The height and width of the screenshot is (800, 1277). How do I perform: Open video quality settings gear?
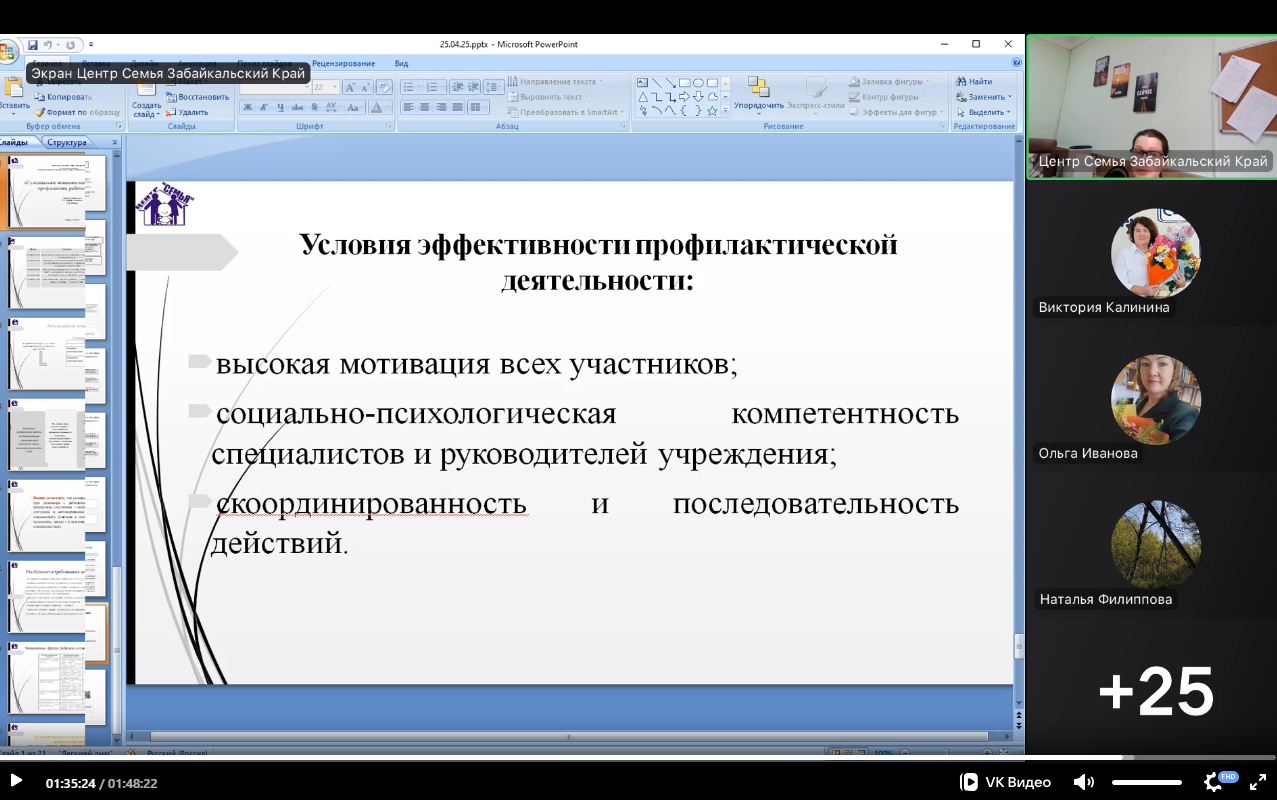point(1213,782)
